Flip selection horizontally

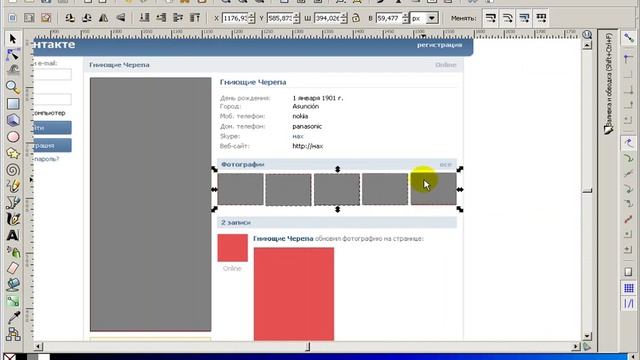pos(104,18)
